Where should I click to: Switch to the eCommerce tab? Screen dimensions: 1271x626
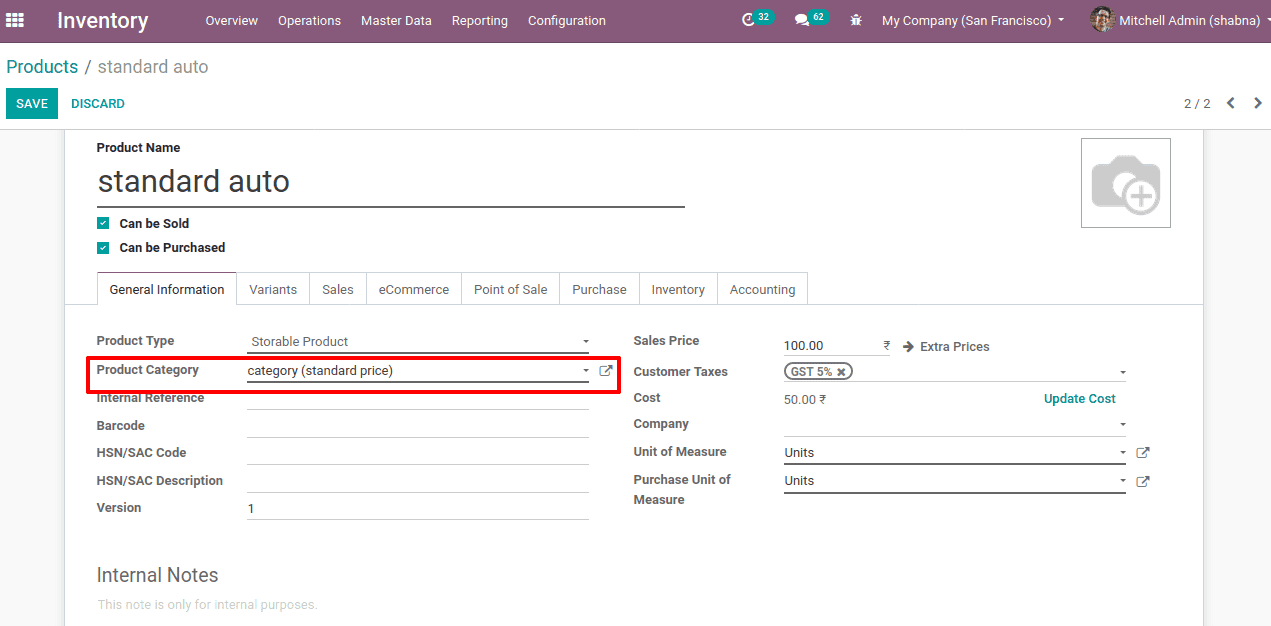(414, 289)
